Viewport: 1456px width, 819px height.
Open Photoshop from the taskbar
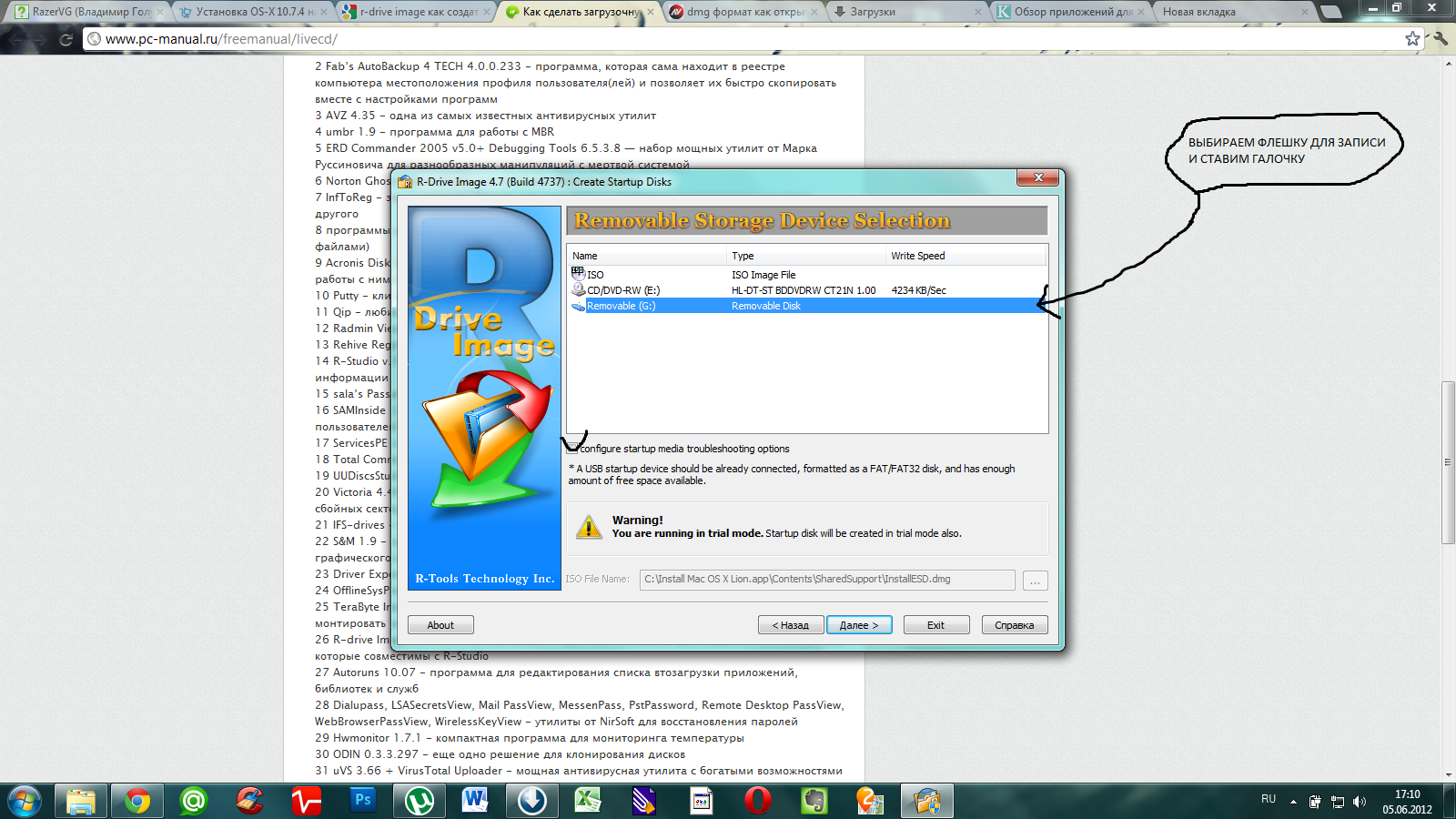click(x=362, y=801)
